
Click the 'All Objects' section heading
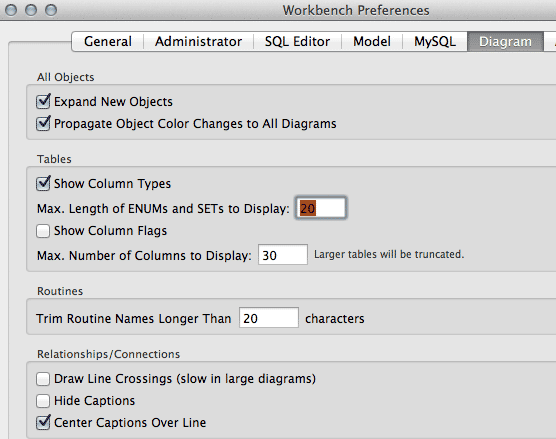[x=66, y=77]
